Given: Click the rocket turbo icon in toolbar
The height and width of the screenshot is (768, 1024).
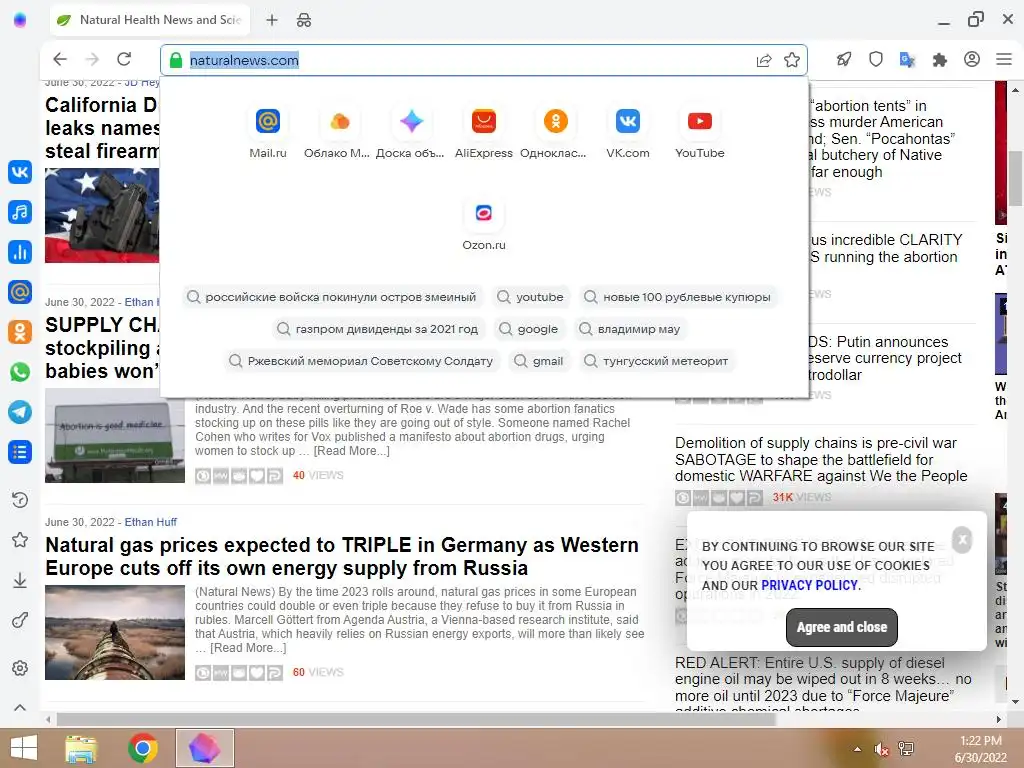Looking at the screenshot, I should (844, 59).
